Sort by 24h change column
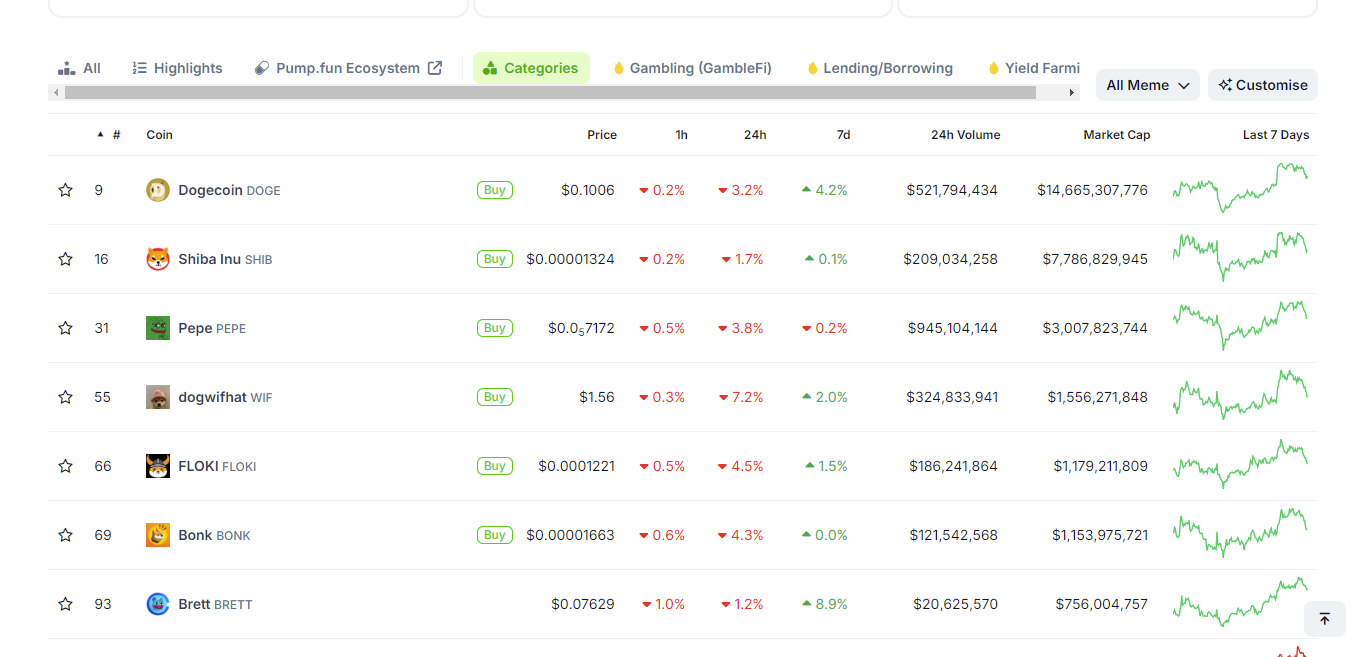 click(x=755, y=134)
